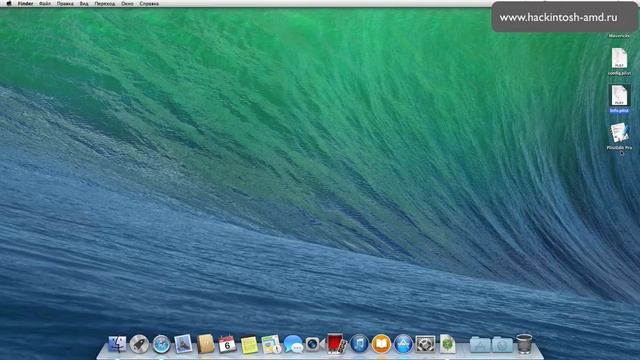Open the Apple menu
This screenshot has width=640, height=360.
(x=9, y=3)
